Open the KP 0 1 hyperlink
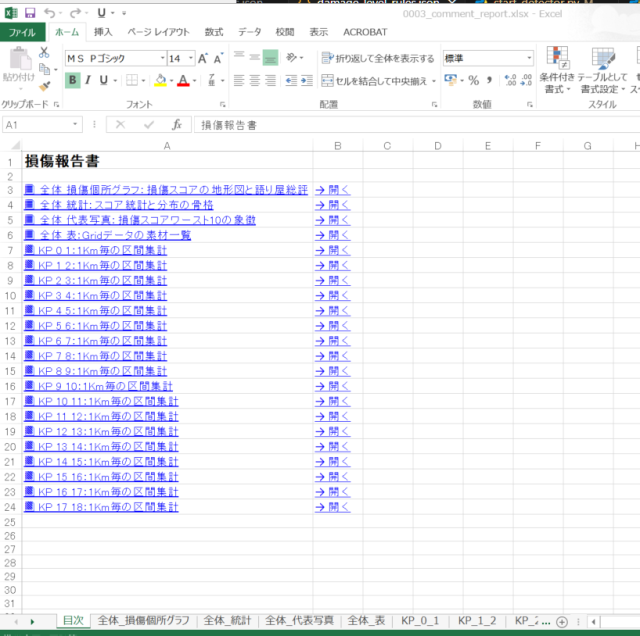 coord(96,250)
